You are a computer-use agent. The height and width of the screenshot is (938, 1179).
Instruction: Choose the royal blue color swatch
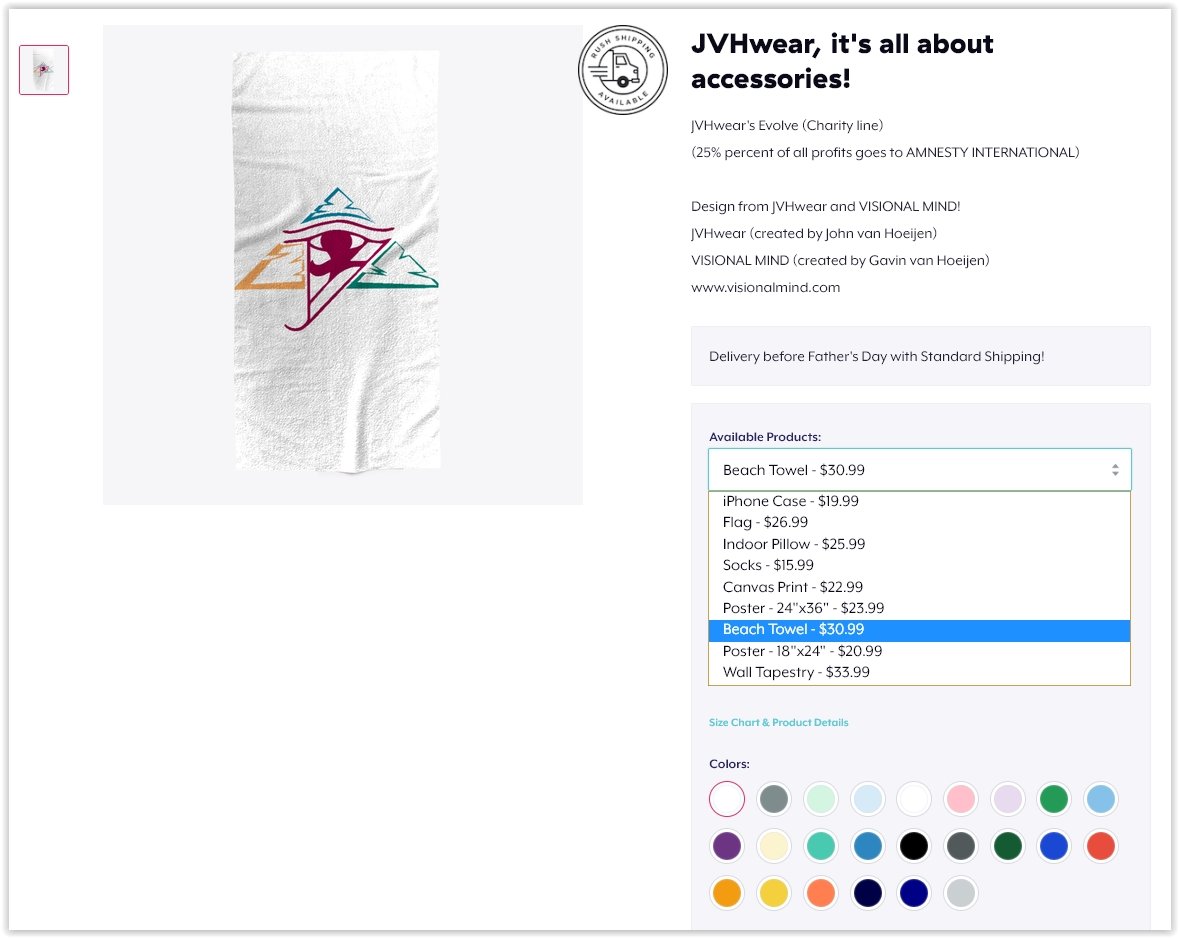(x=1053, y=846)
